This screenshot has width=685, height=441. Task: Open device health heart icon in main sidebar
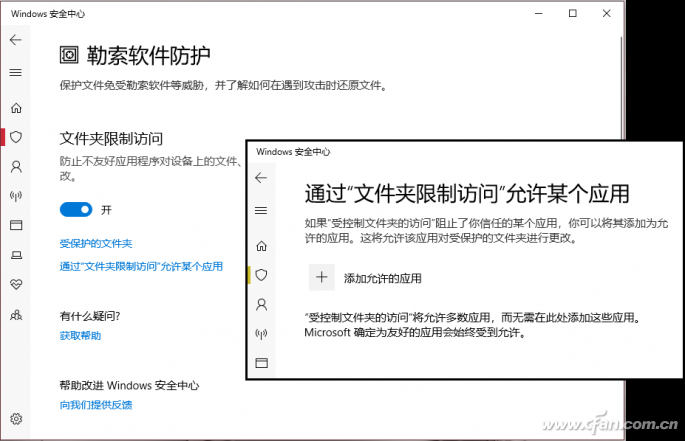(16, 285)
